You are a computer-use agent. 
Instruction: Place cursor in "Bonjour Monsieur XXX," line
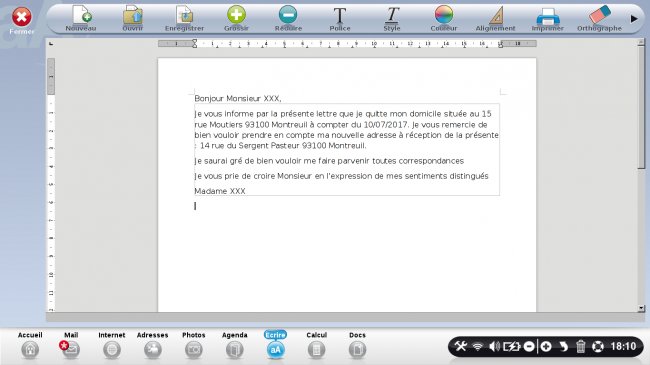(238, 98)
